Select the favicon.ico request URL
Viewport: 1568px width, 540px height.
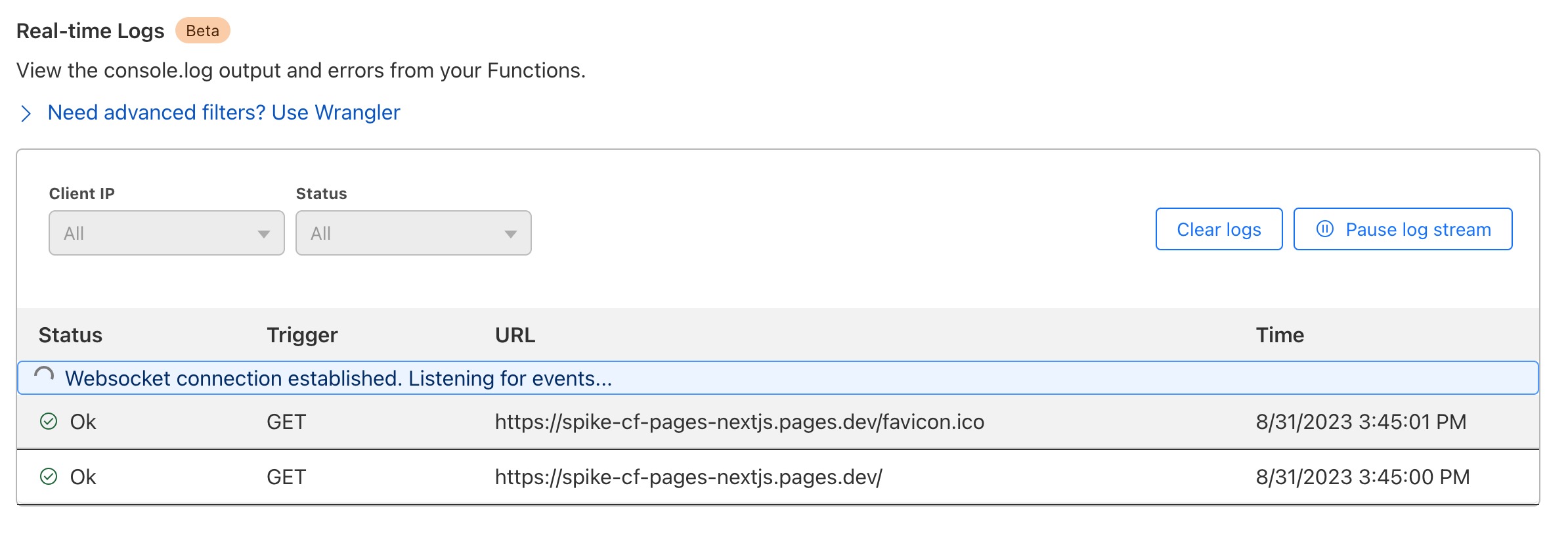(x=739, y=422)
